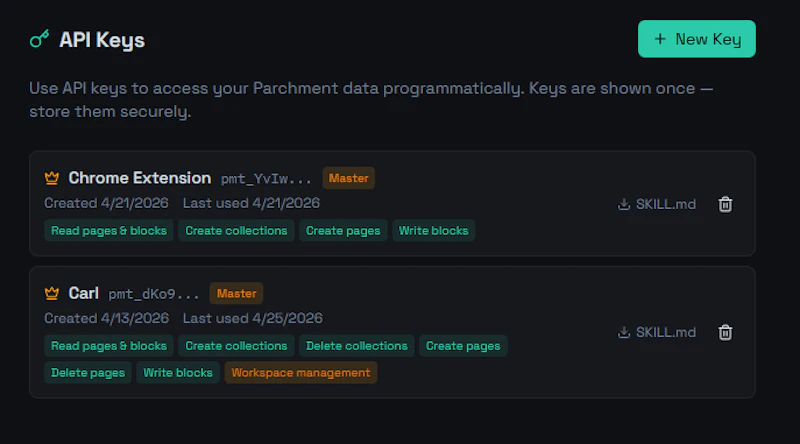Delete the Chrome Extension key via trash icon
Image resolution: width=800 pixels, height=444 pixels.
pyautogui.click(x=725, y=204)
